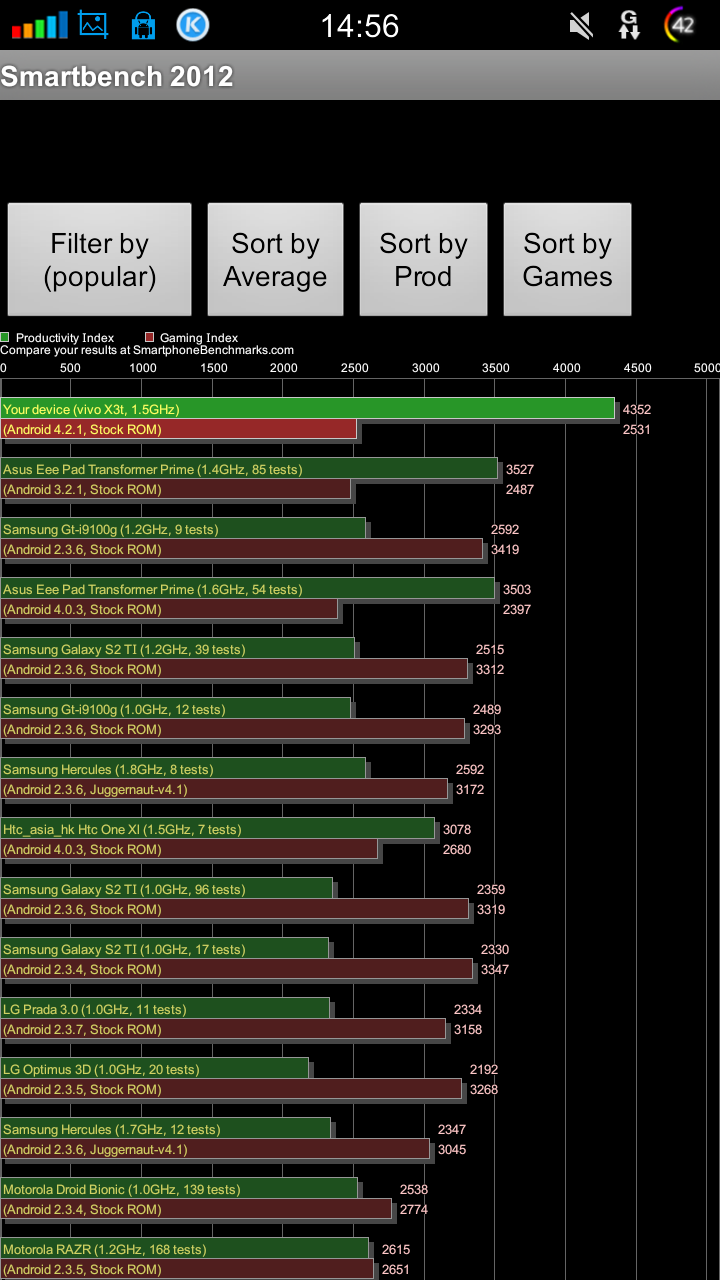Tap Samsung Galaxy S2 TI 1.2GHz, 39 tests
The width and height of the screenshot is (720, 1280).
pyautogui.click(x=178, y=649)
